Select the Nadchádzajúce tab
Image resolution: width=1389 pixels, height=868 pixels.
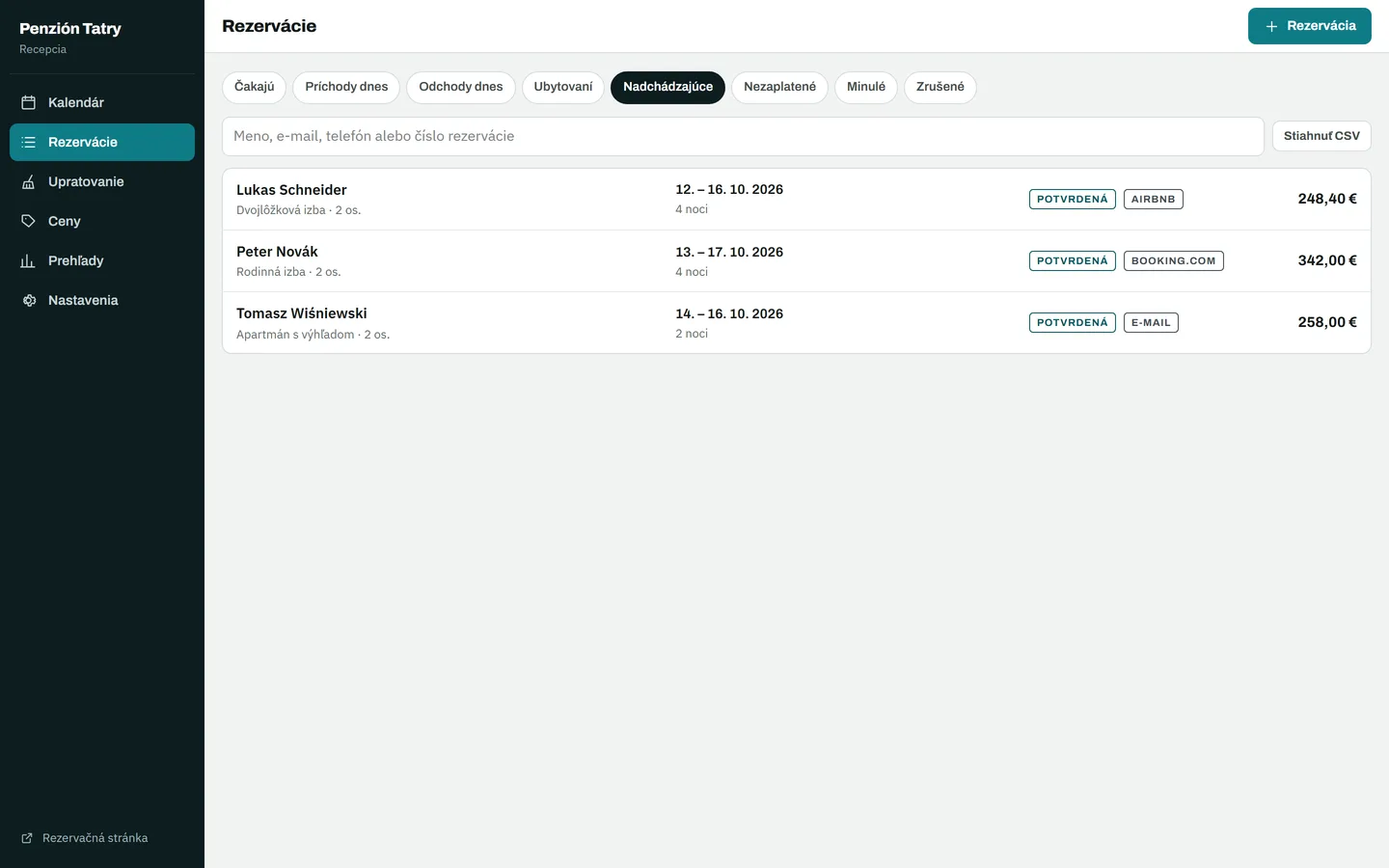point(667,87)
